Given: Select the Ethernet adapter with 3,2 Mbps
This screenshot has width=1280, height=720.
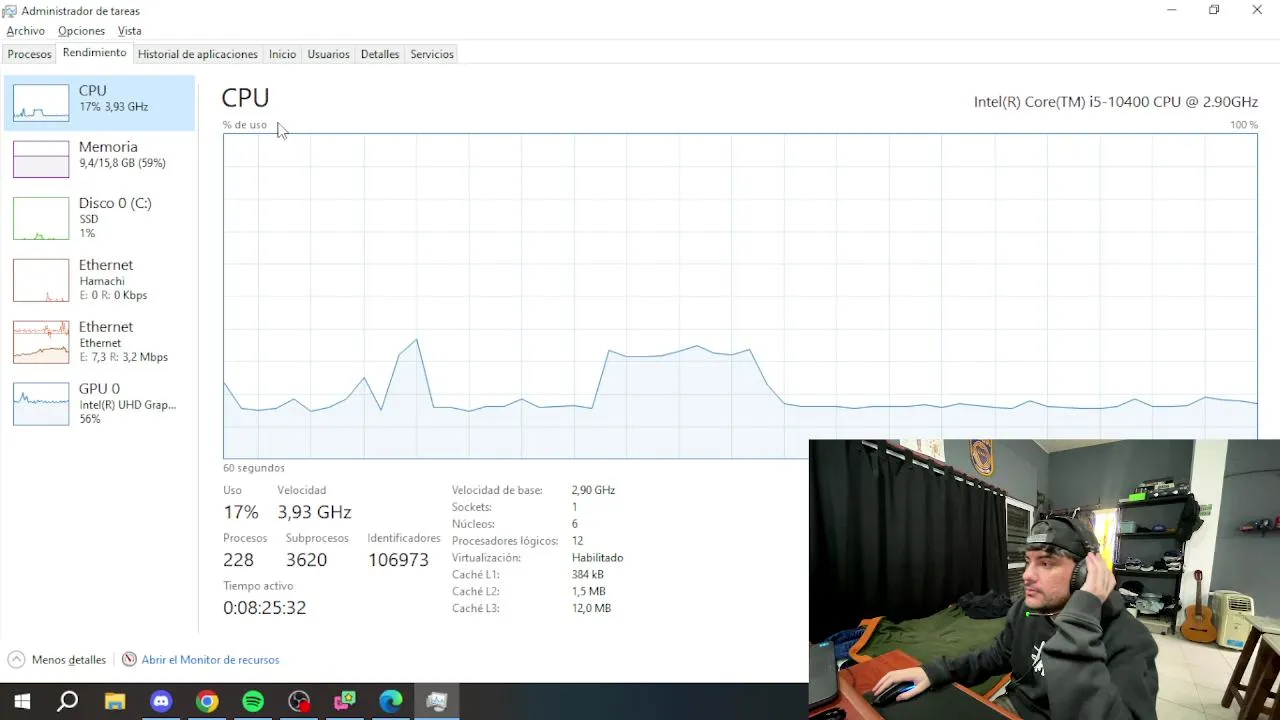Looking at the screenshot, I should [x=99, y=342].
